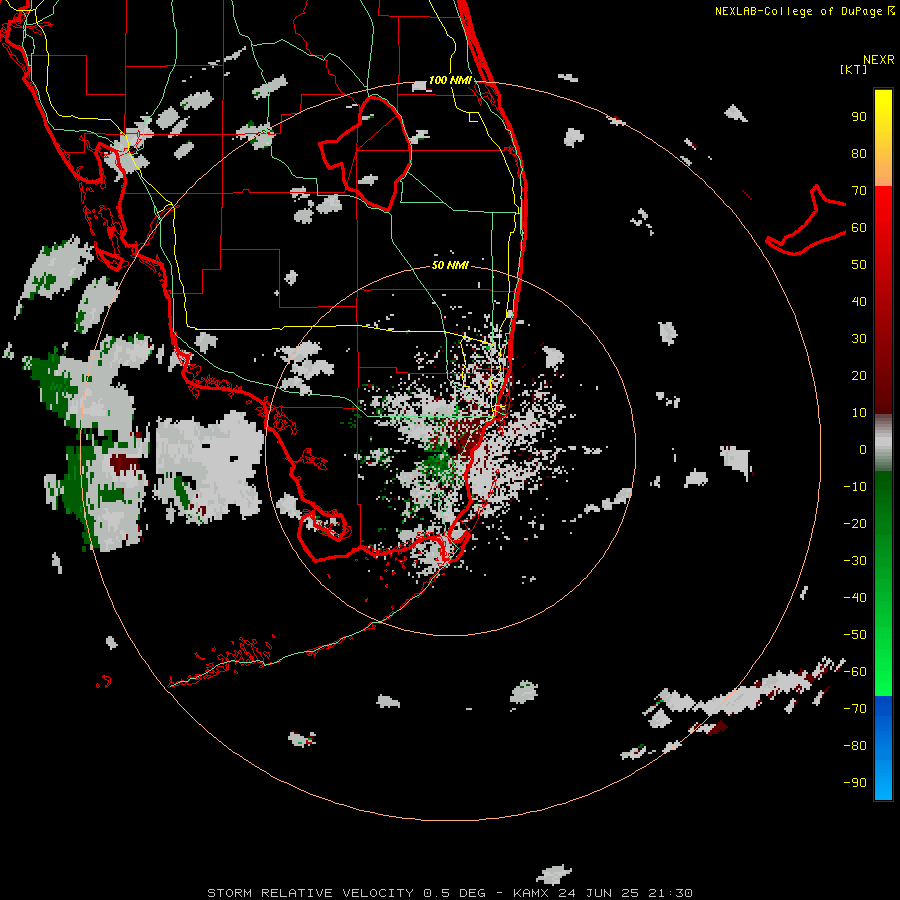
Task: Click the NEXR label at top right
Action: pos(879,60)
